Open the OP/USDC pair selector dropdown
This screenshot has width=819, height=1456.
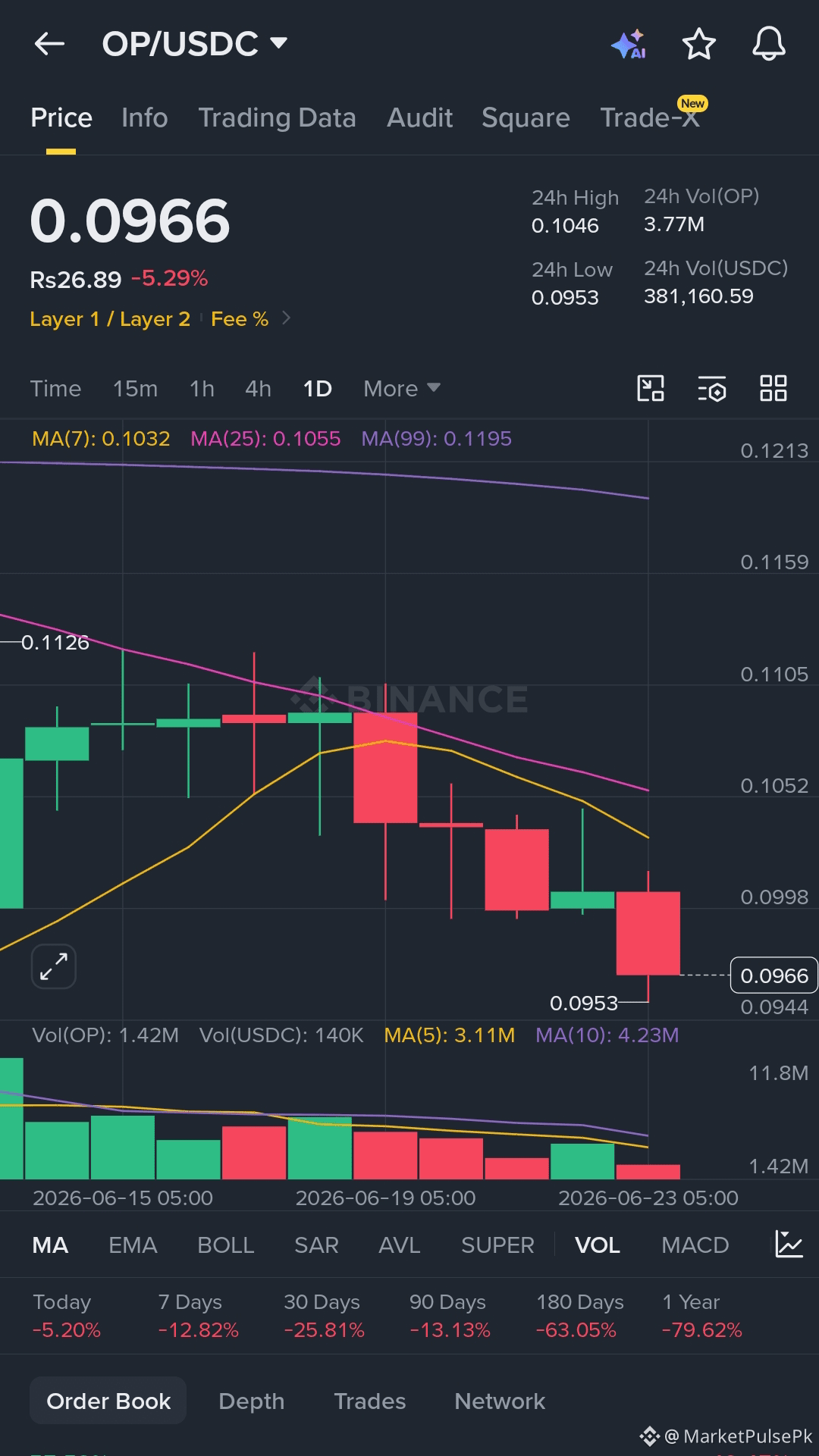[195, 44]
